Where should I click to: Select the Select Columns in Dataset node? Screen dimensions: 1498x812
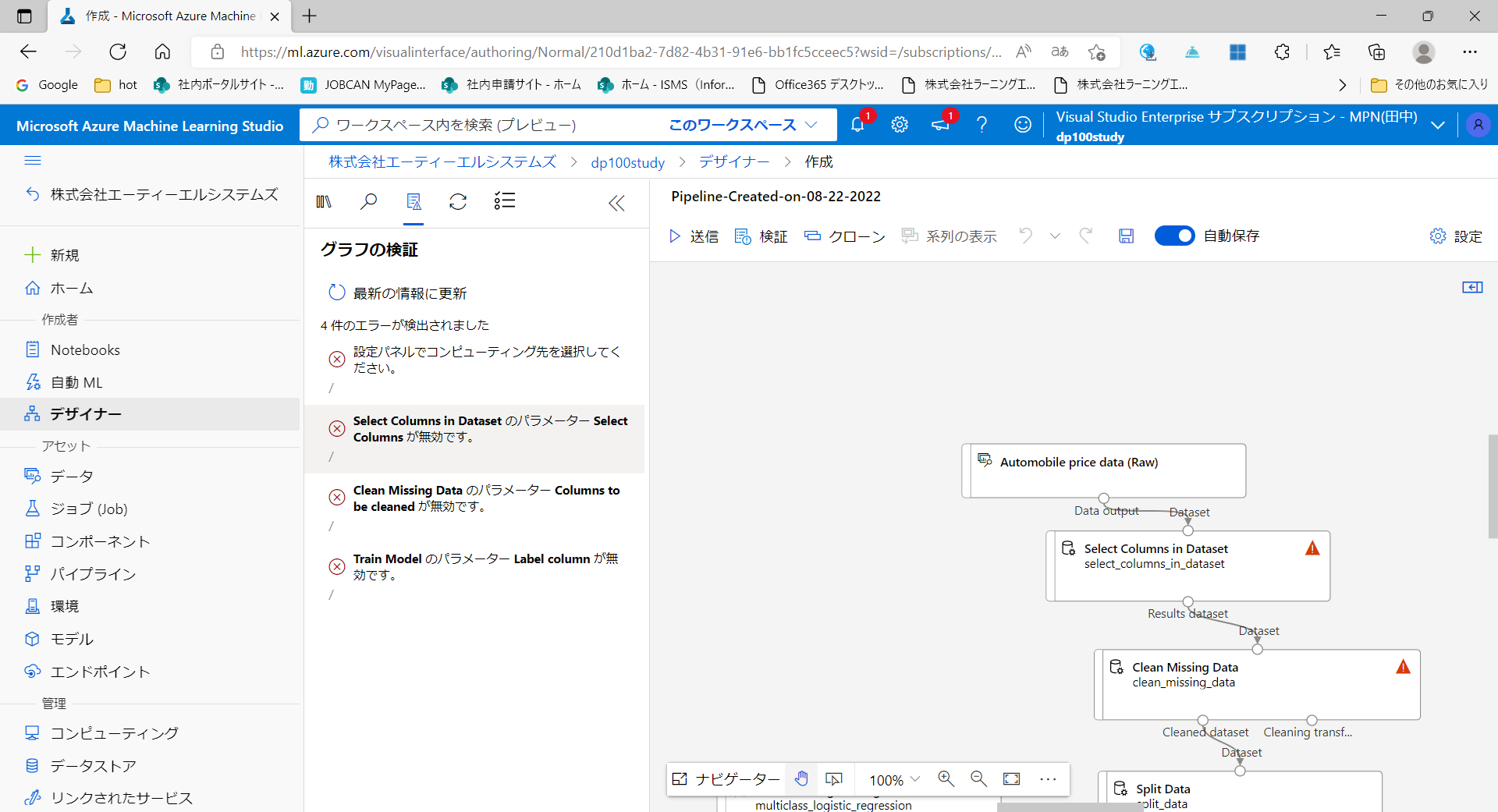(1187, 566)
